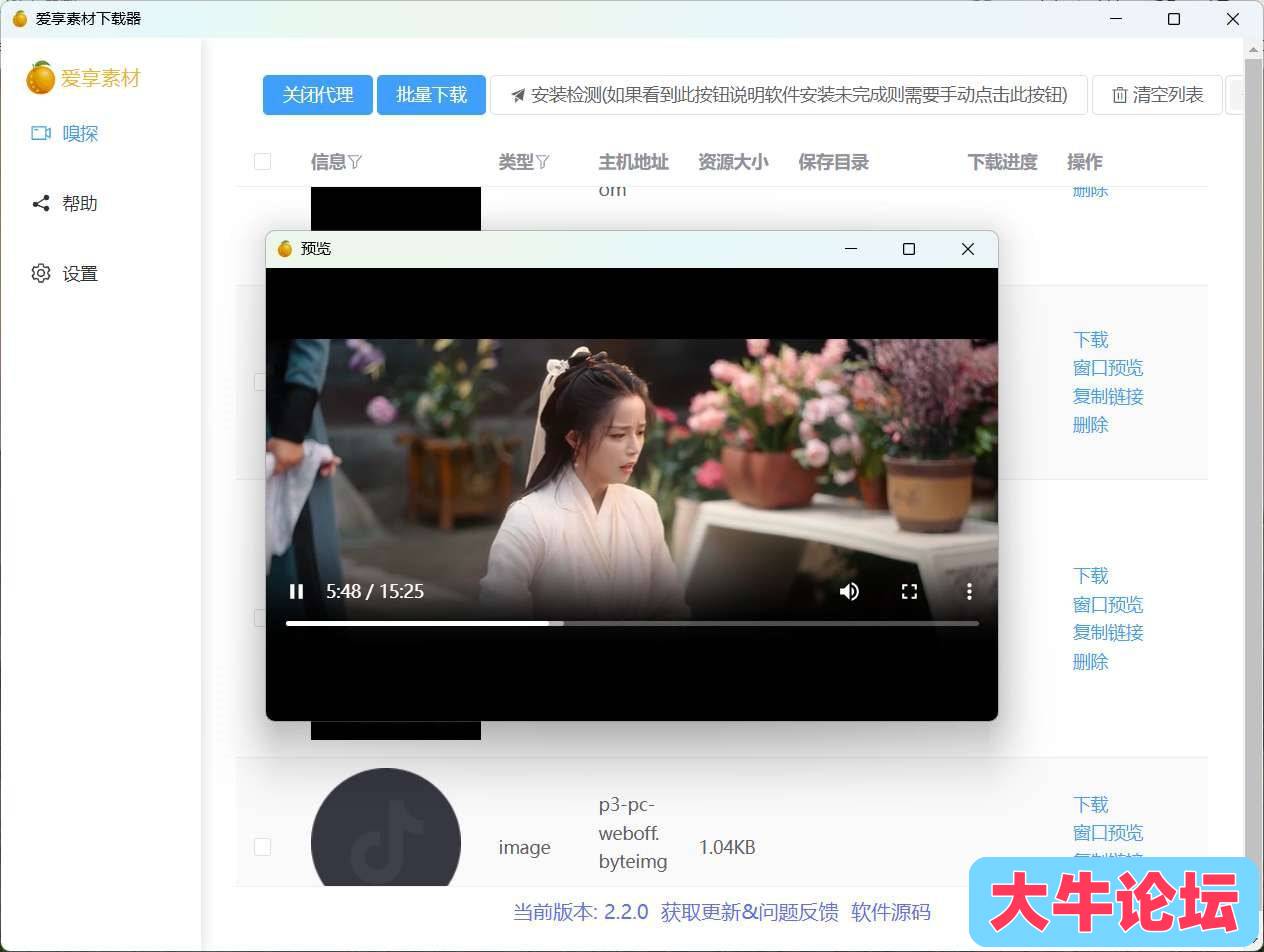Click the 资源大小 column header

pos(733,162)
